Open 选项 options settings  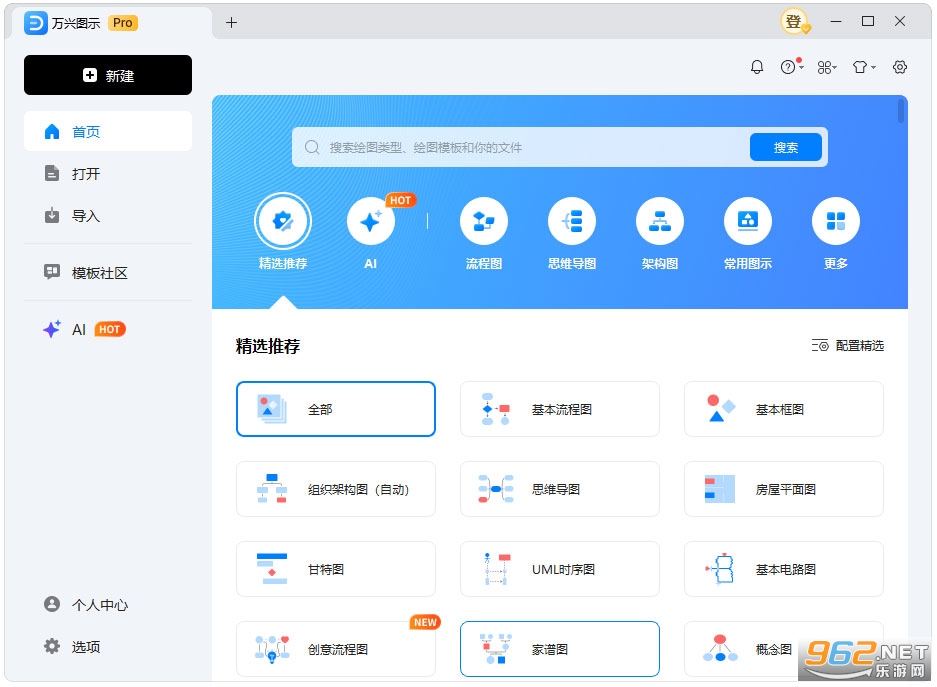tap(108, 646)
